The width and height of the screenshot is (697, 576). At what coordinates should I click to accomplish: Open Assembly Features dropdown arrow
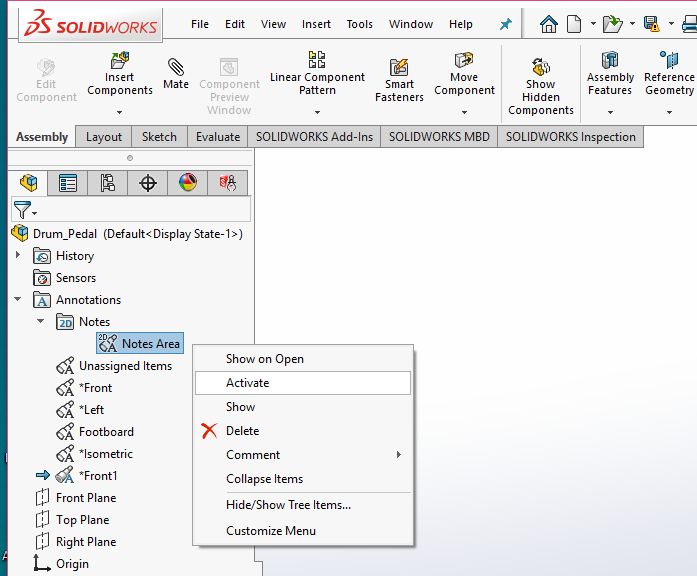tap(610, 112)
